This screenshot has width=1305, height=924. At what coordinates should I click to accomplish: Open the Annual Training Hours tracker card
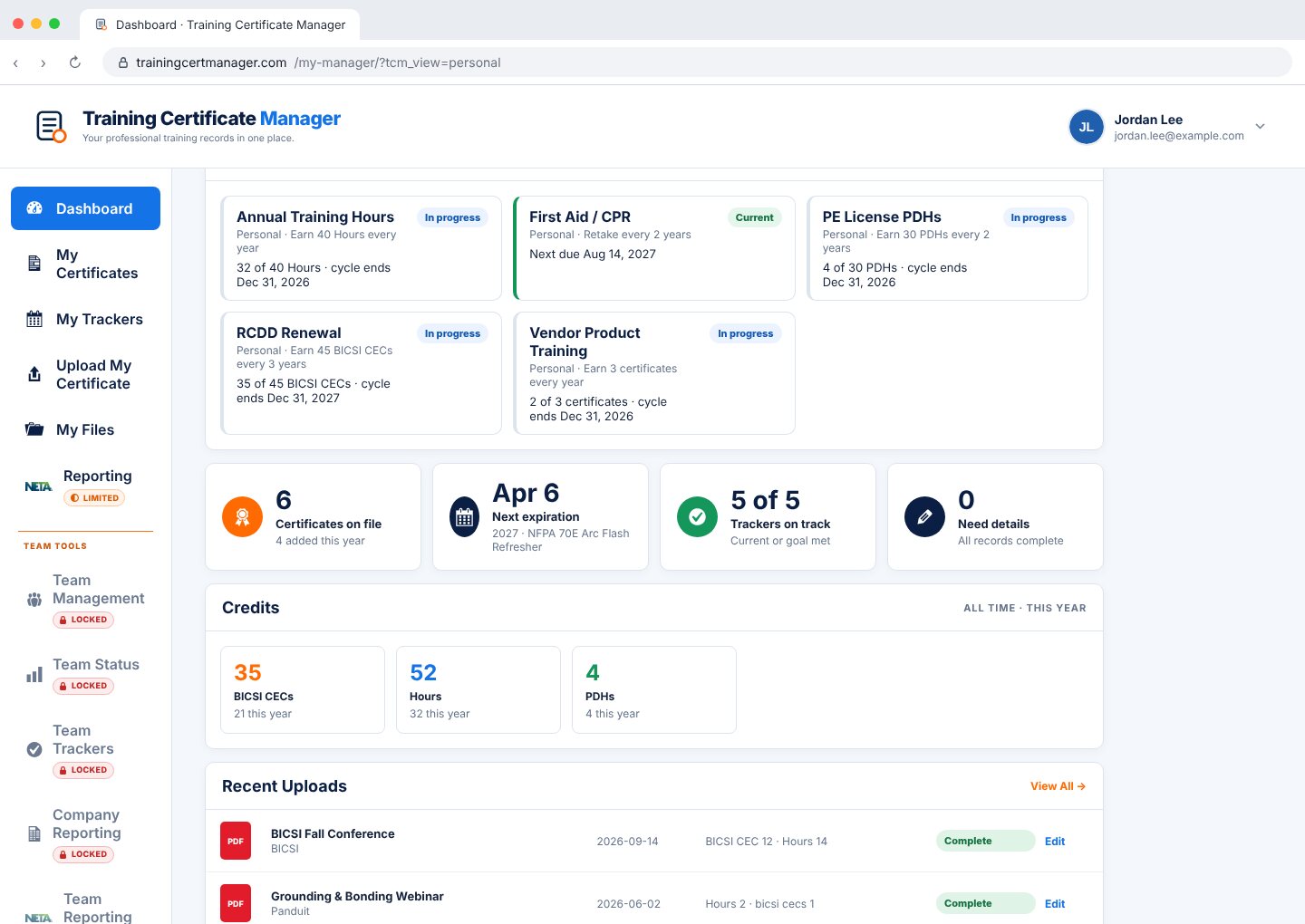point(361,248)
